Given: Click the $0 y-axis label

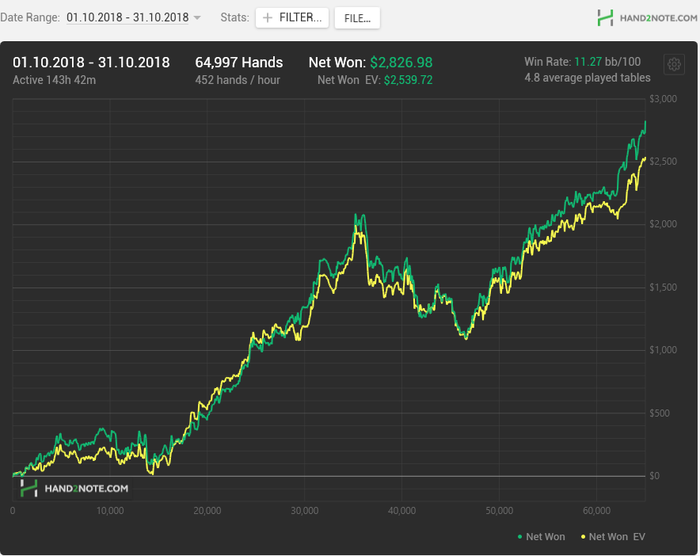Looking at the screenshot, I should (x=654, y=476).
